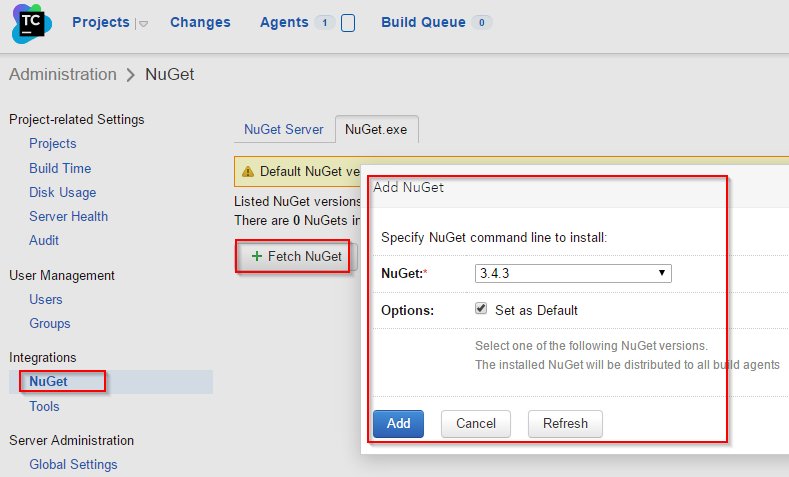Click the Build Queue count badge
The image size is (789, 477).
(482, 23)
